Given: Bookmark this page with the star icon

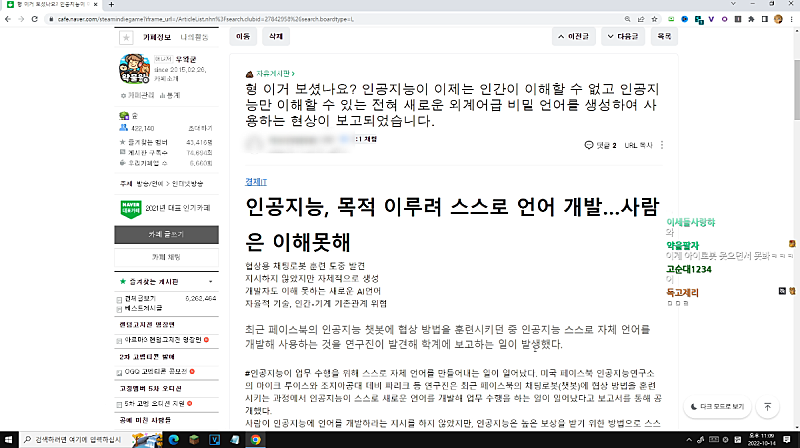Looking at the screenshot, I should pos(655,19).
